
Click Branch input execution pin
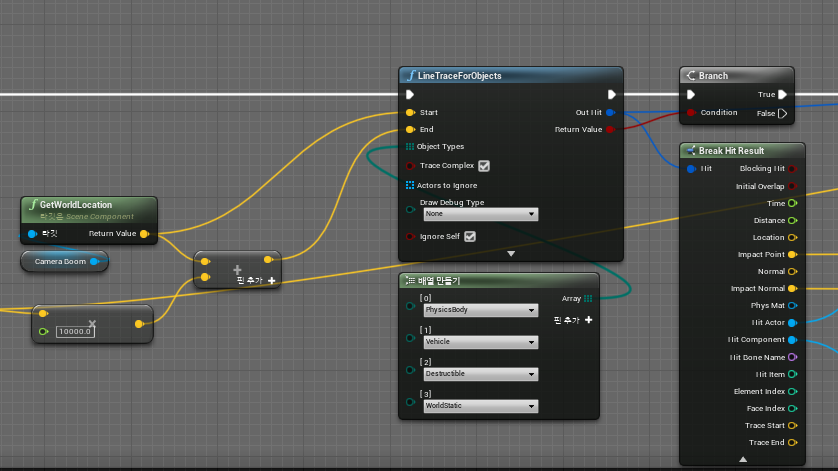[691, 95]
